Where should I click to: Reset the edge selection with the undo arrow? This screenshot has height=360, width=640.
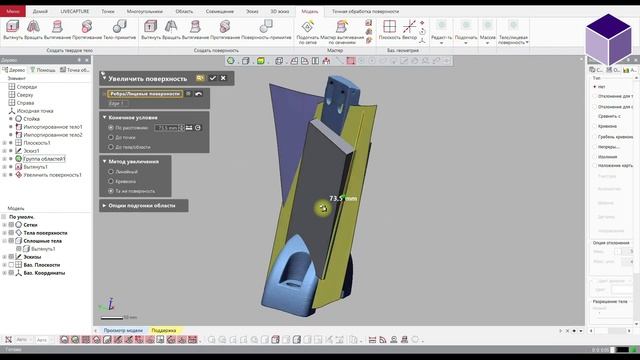click(198, 94)
